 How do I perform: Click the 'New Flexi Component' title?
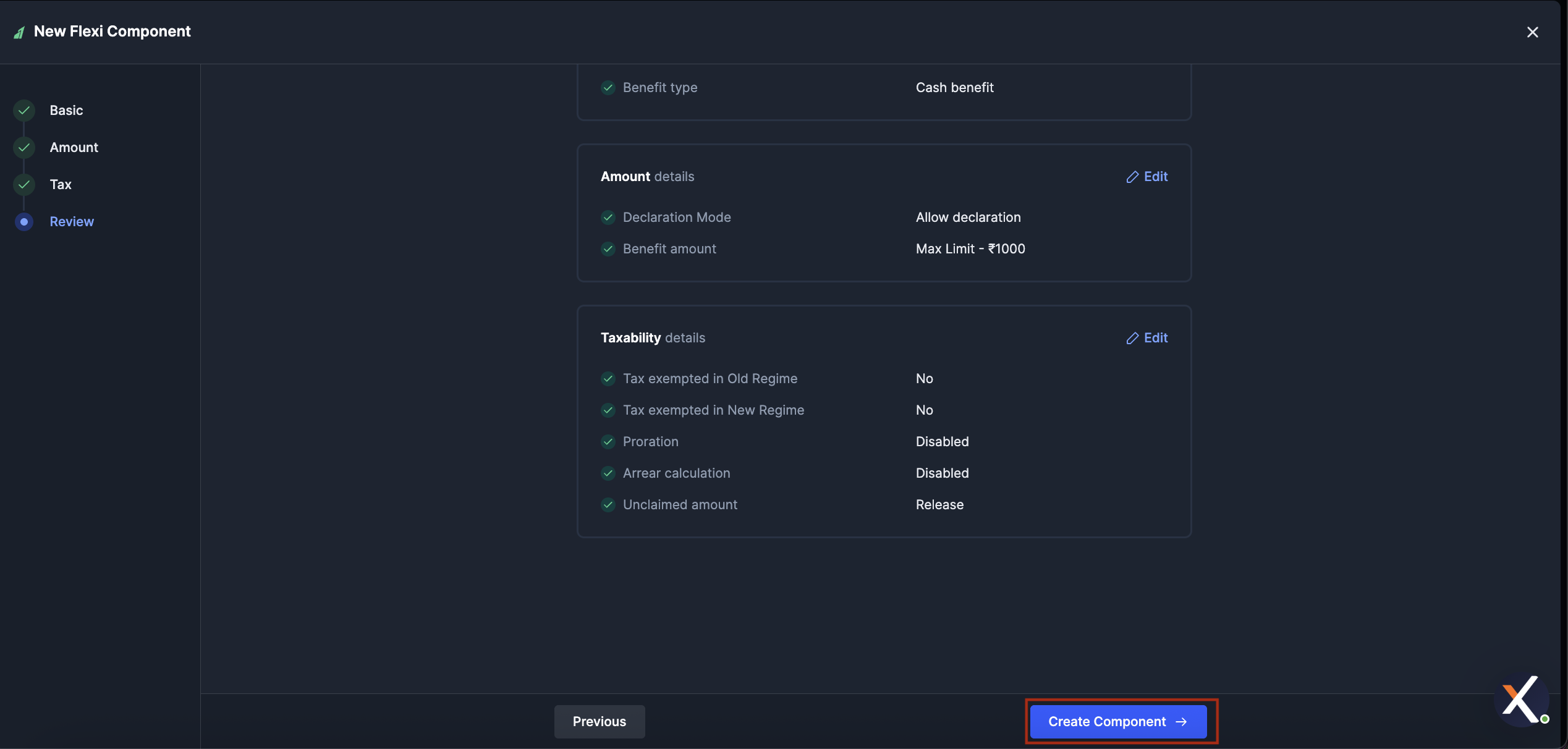coord(112,32)
